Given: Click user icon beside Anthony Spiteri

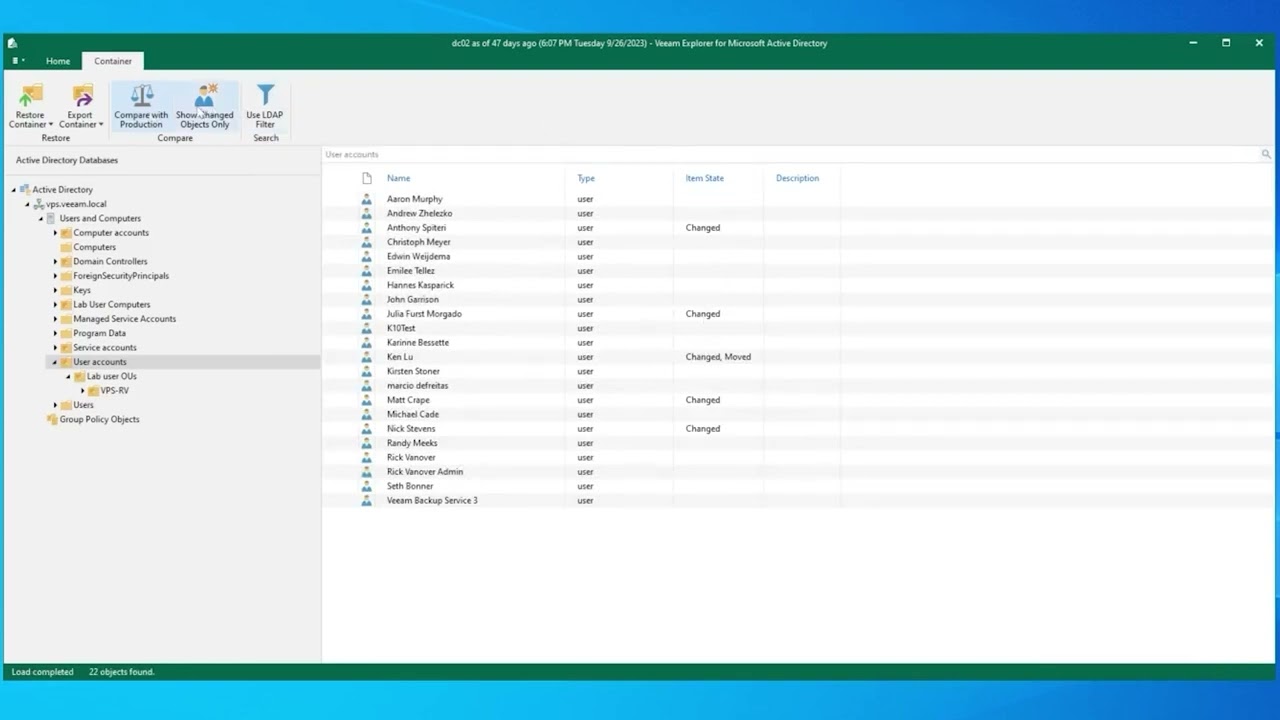Looking at the screenshot, I should pos(366,228).
